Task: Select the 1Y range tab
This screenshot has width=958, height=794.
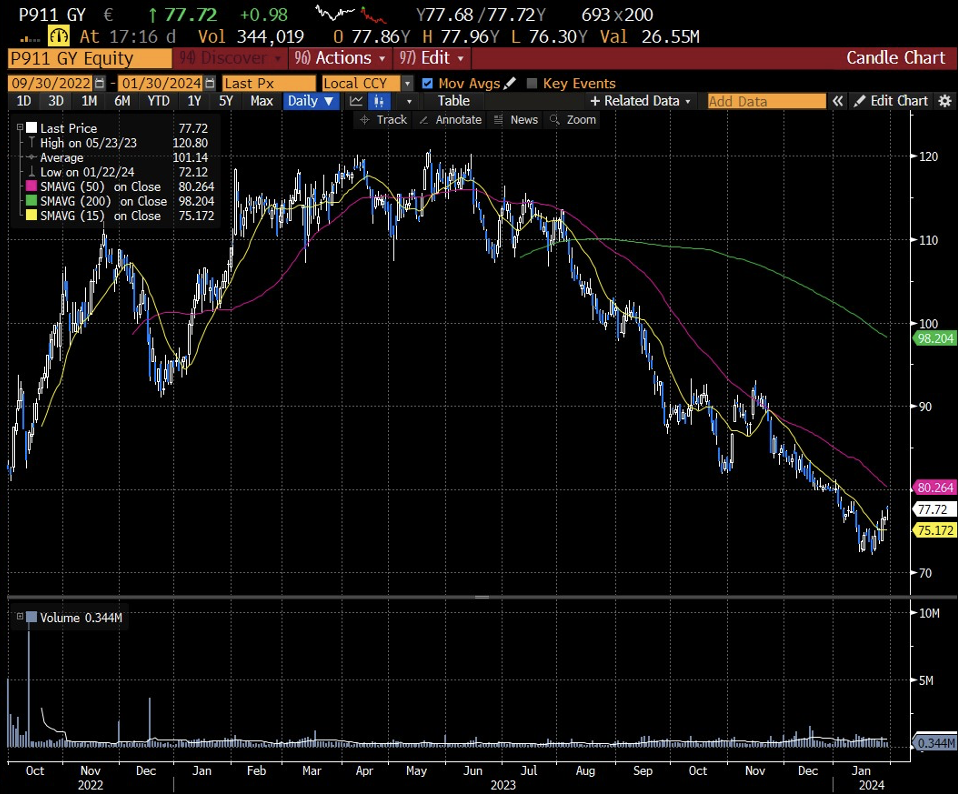Action: (194, 101)
